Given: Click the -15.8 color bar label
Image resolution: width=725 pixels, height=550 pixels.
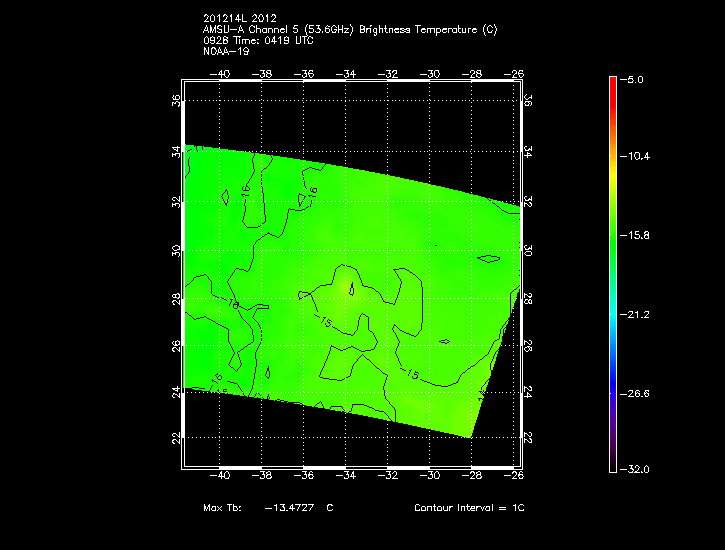Looking at the screenshot, I should pos(636,235).
